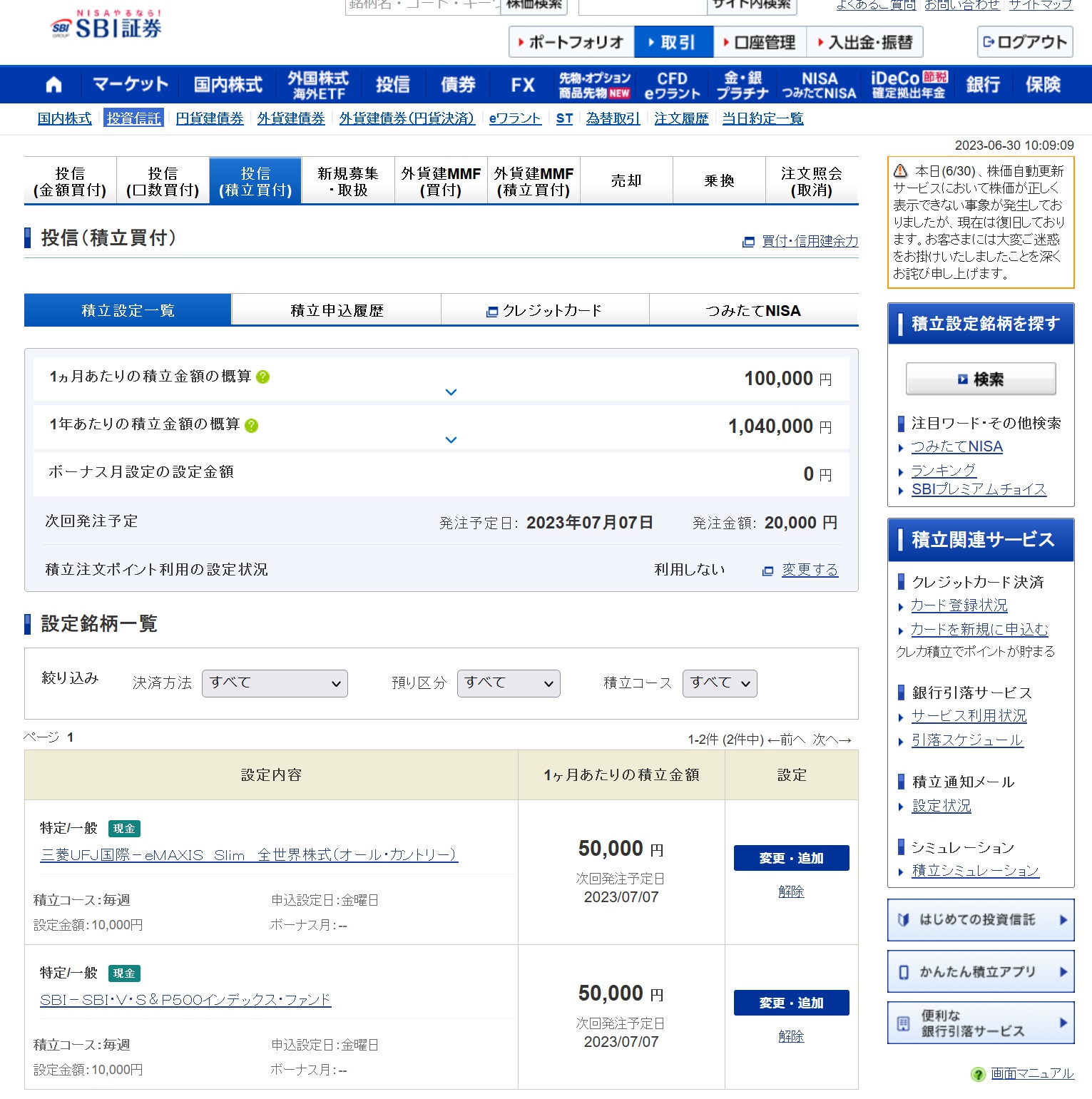This screenshot has height=1099, width=1092.
Task: Open the マーケット navigation item
Action: click(x=131, y=85)
